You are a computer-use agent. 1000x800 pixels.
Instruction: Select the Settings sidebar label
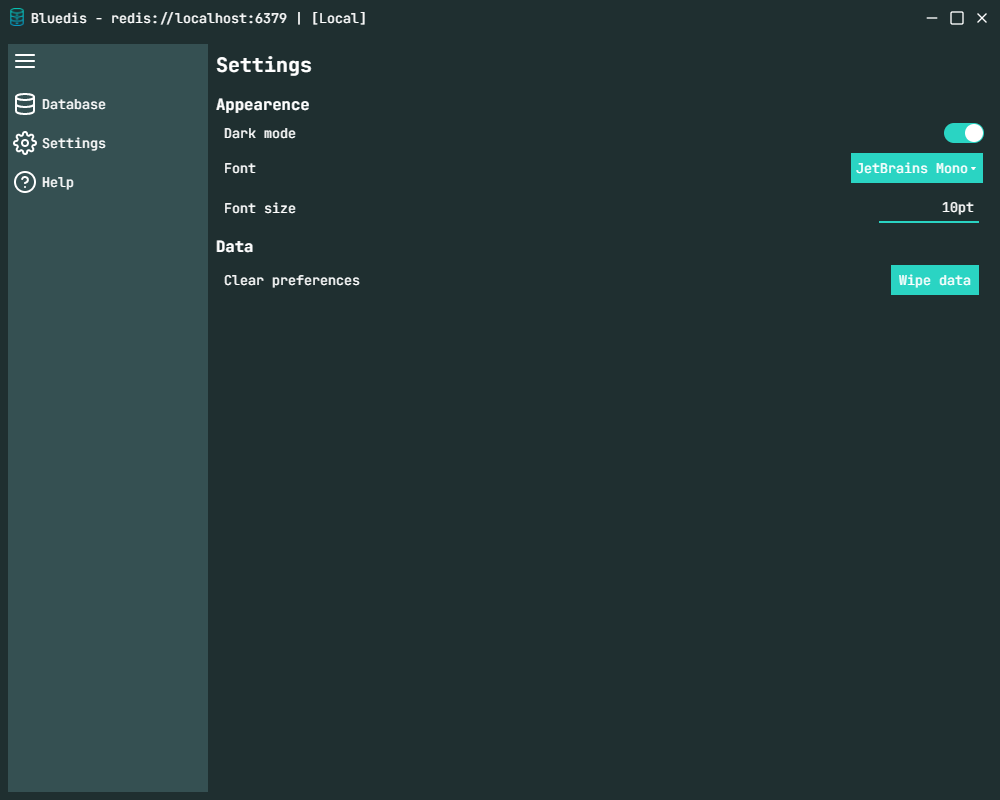[74, 143]
